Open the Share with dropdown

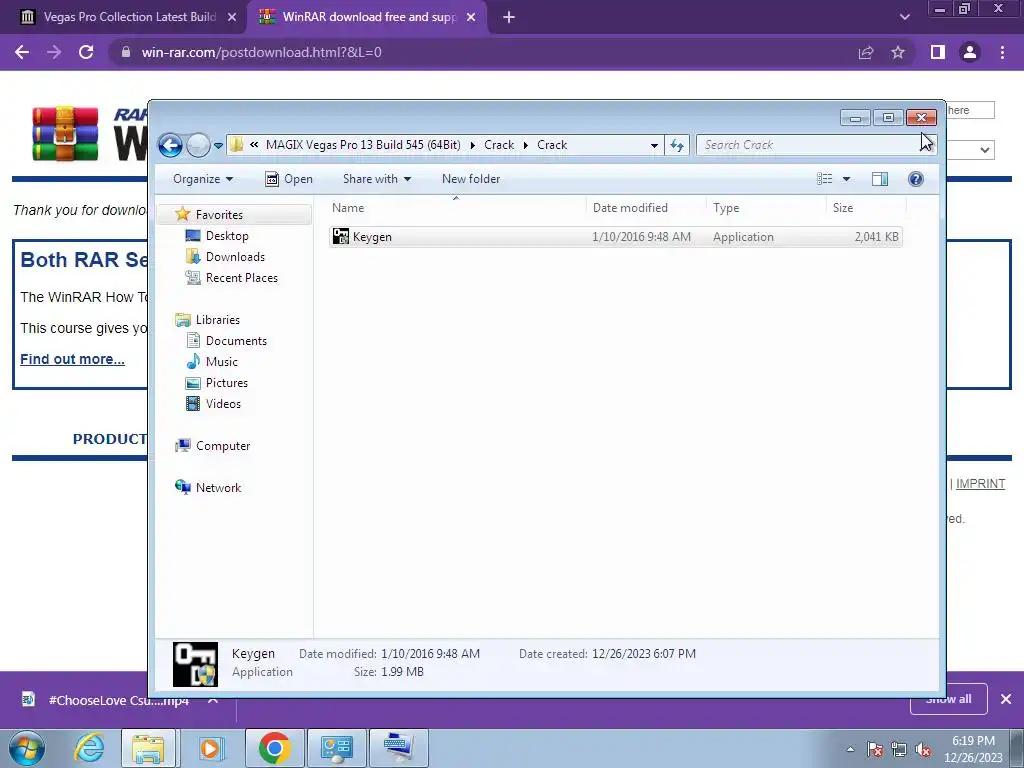377,179
